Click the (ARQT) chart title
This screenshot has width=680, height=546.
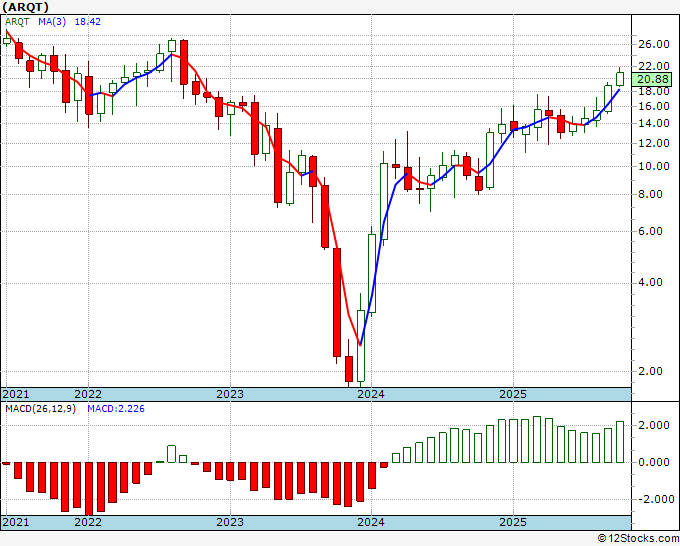click(25, 7)
